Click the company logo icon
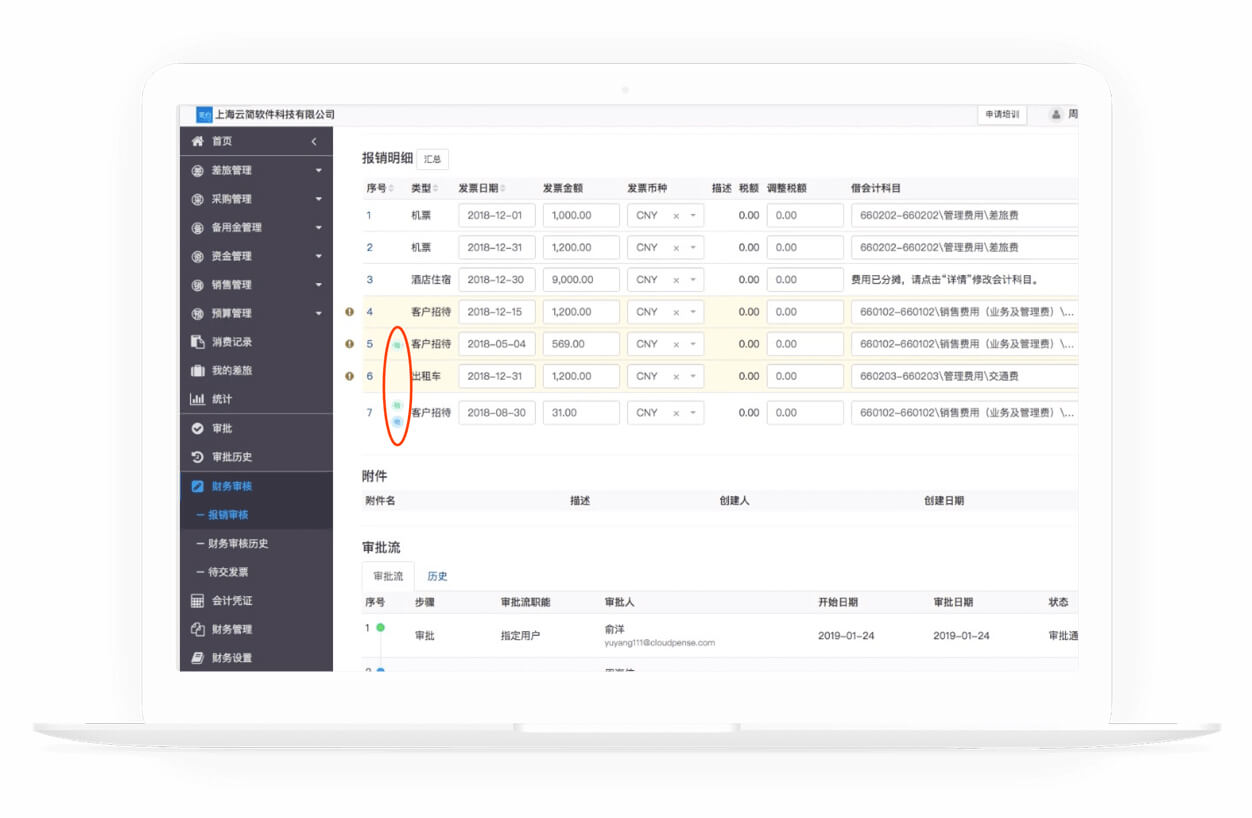Viewport: 1252px width, 818px height. pos(204,114)
